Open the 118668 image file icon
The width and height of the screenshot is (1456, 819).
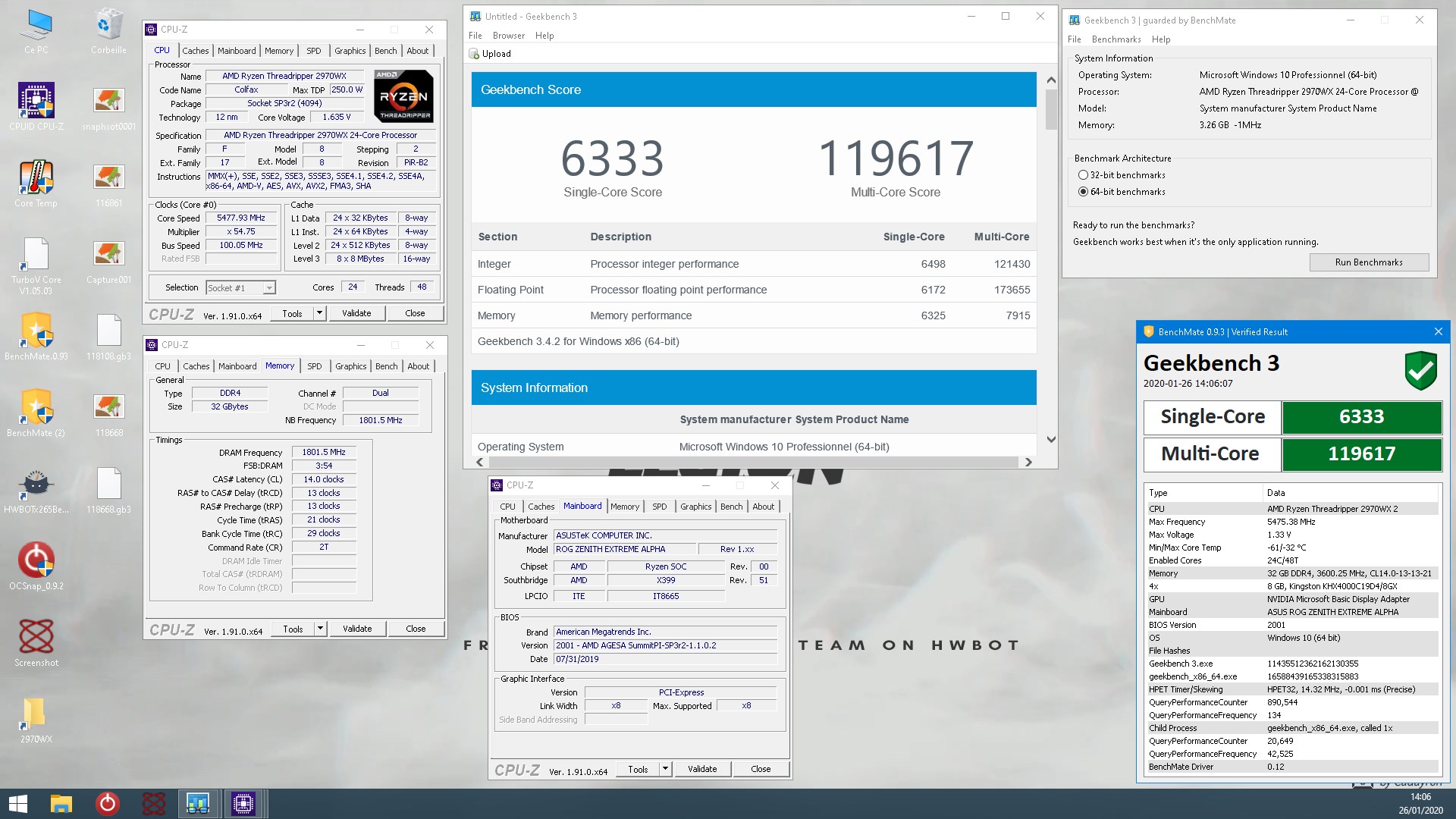coord(108,413)
